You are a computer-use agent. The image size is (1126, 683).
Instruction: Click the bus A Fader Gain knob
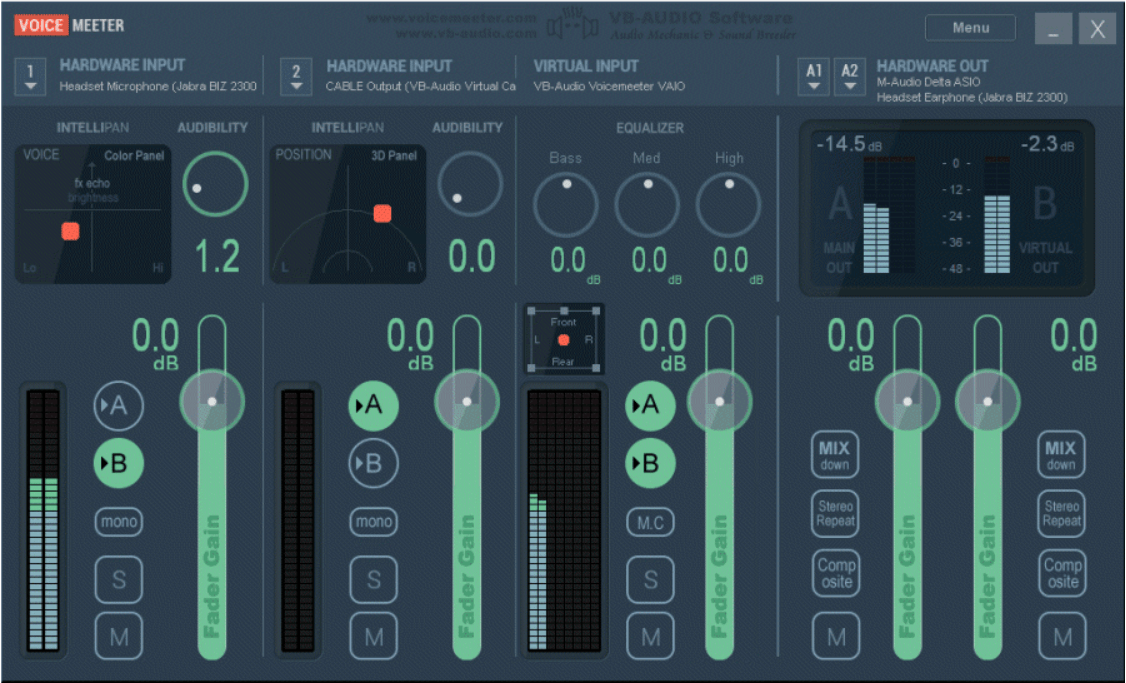(908, 401)
